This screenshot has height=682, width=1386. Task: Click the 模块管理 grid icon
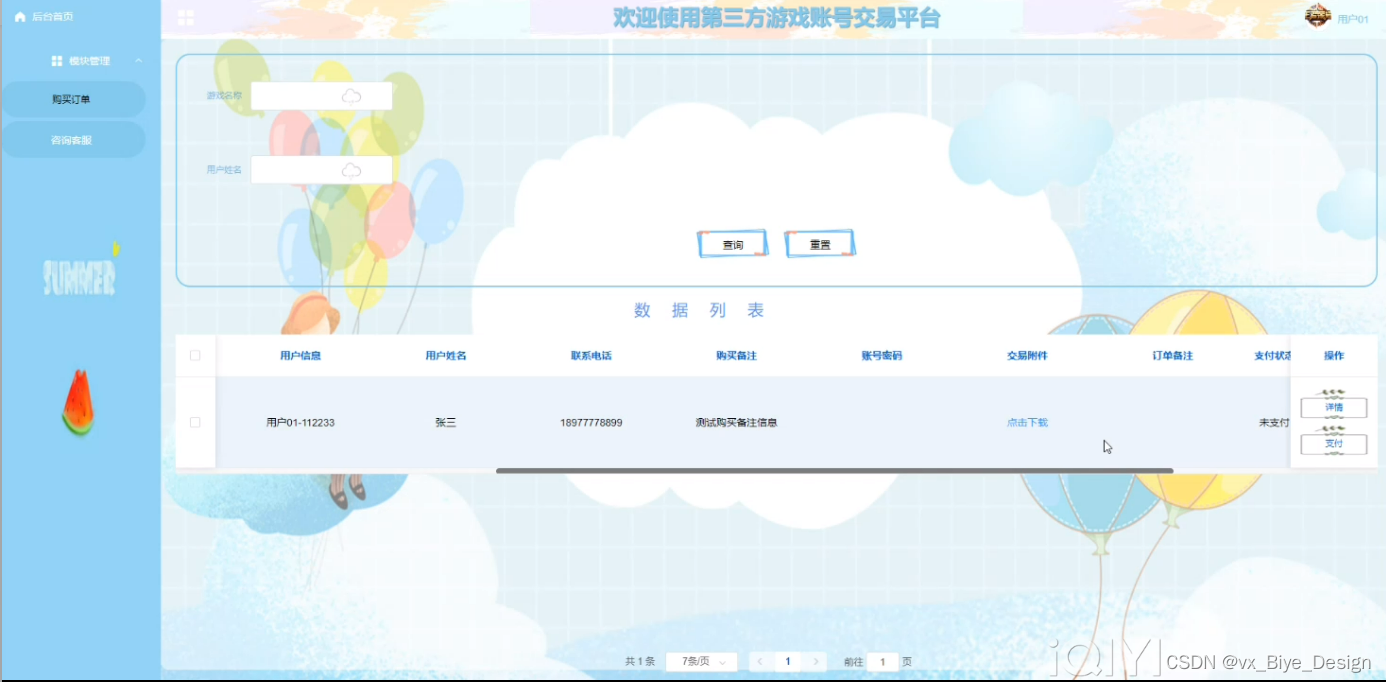[x=57, y=61]
